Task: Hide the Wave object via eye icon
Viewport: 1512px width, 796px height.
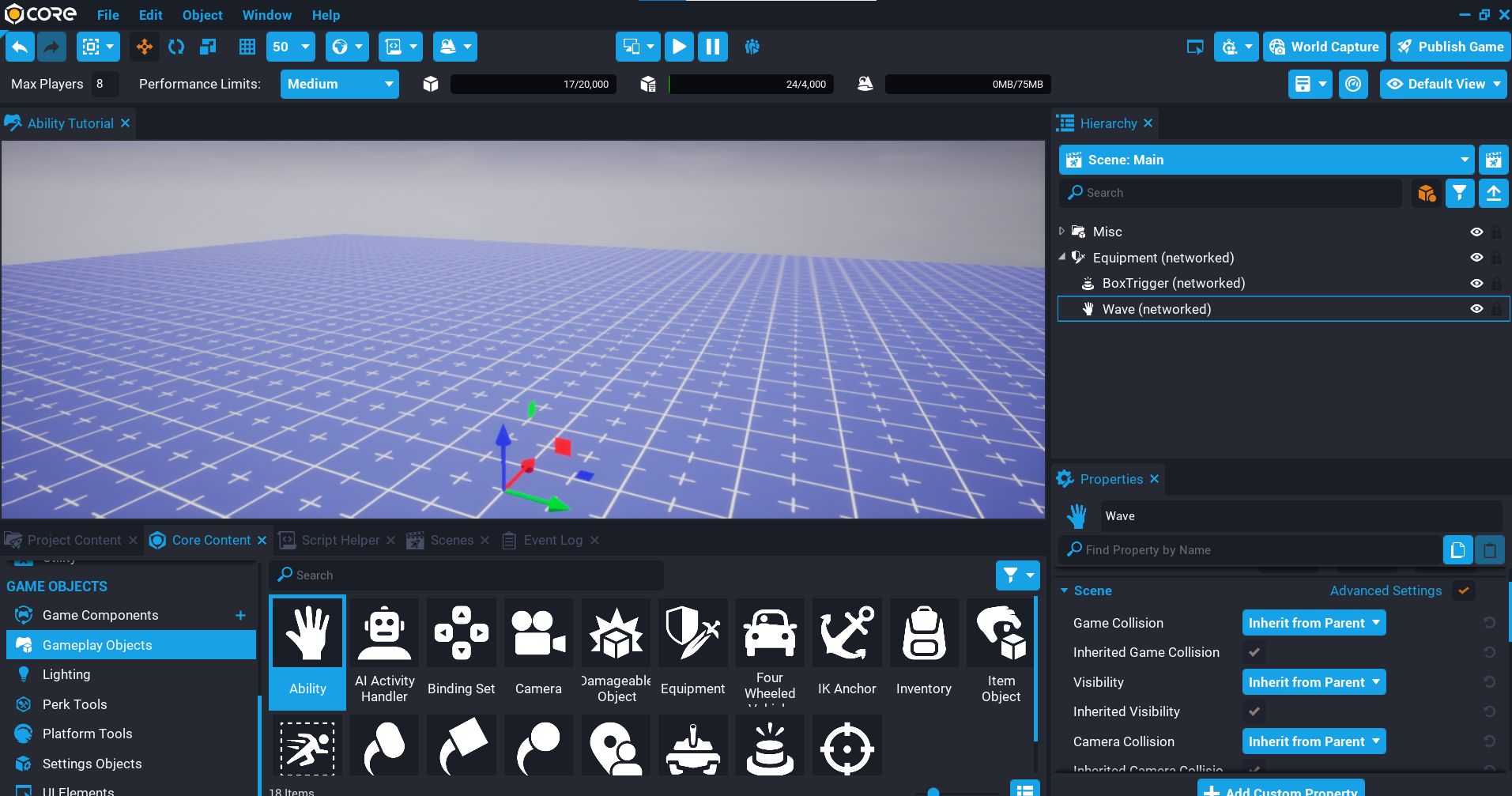Action: tap(1476, 309)
